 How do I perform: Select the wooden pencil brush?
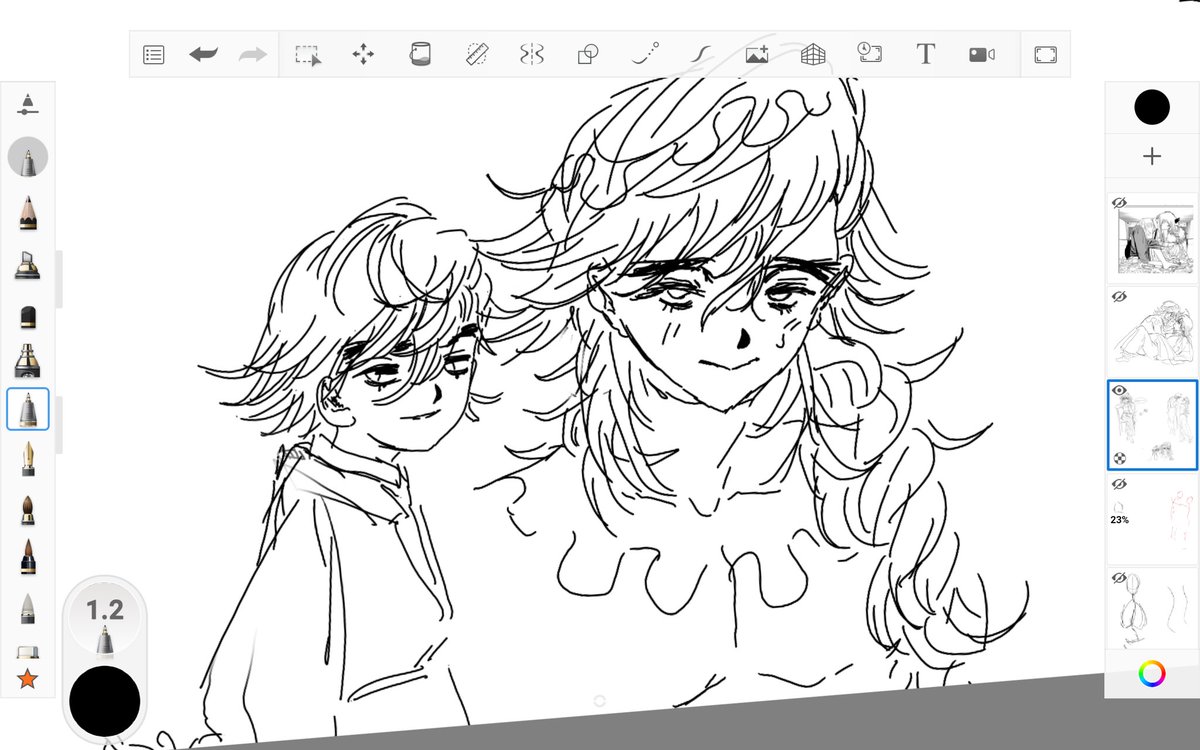[x=28, y=212]
